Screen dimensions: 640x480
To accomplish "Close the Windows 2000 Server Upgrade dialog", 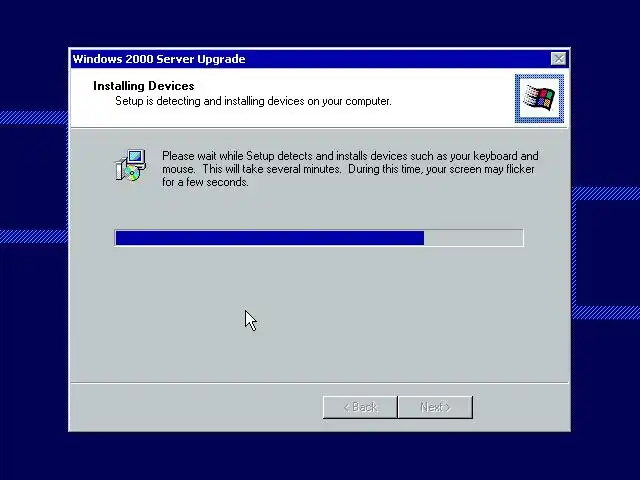I will click(x=558, y=59).
